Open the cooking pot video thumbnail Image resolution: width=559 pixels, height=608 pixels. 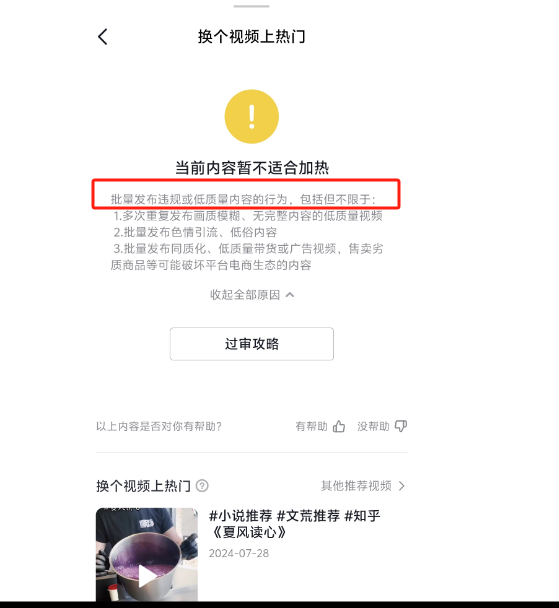147,554
